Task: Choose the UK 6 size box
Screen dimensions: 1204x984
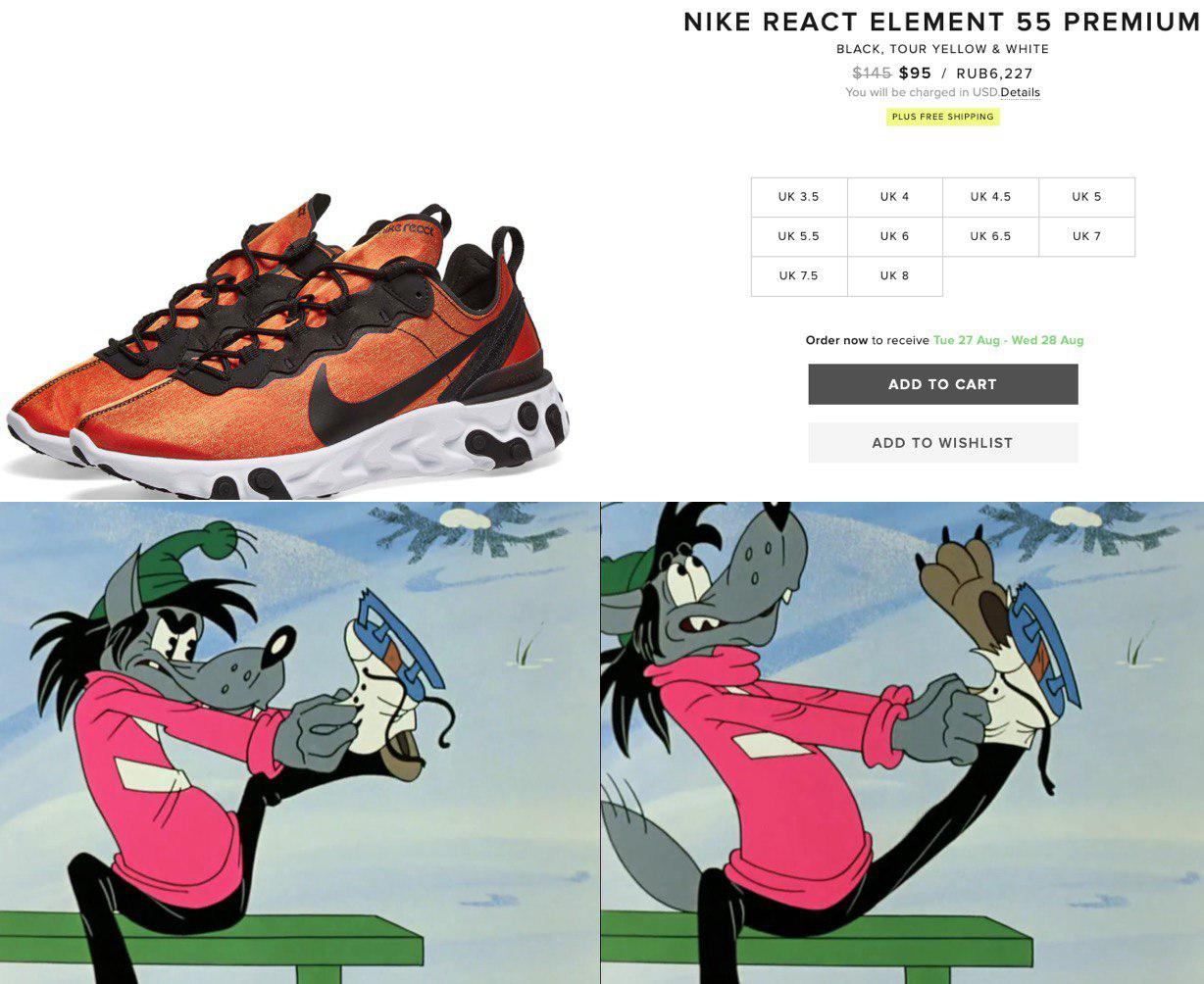Action: (895, 236)
